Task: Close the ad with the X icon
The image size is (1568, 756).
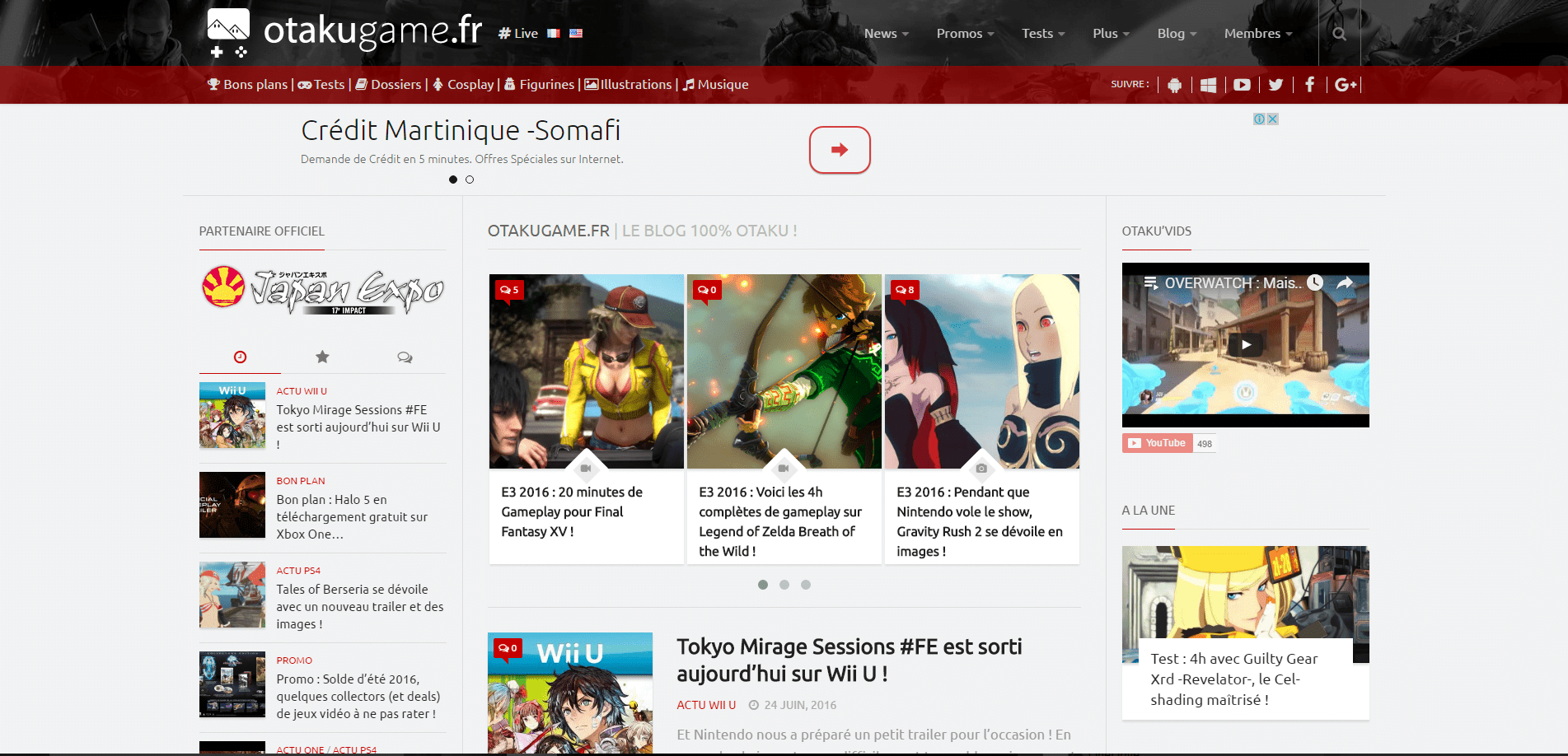Action: point(1273,119)
